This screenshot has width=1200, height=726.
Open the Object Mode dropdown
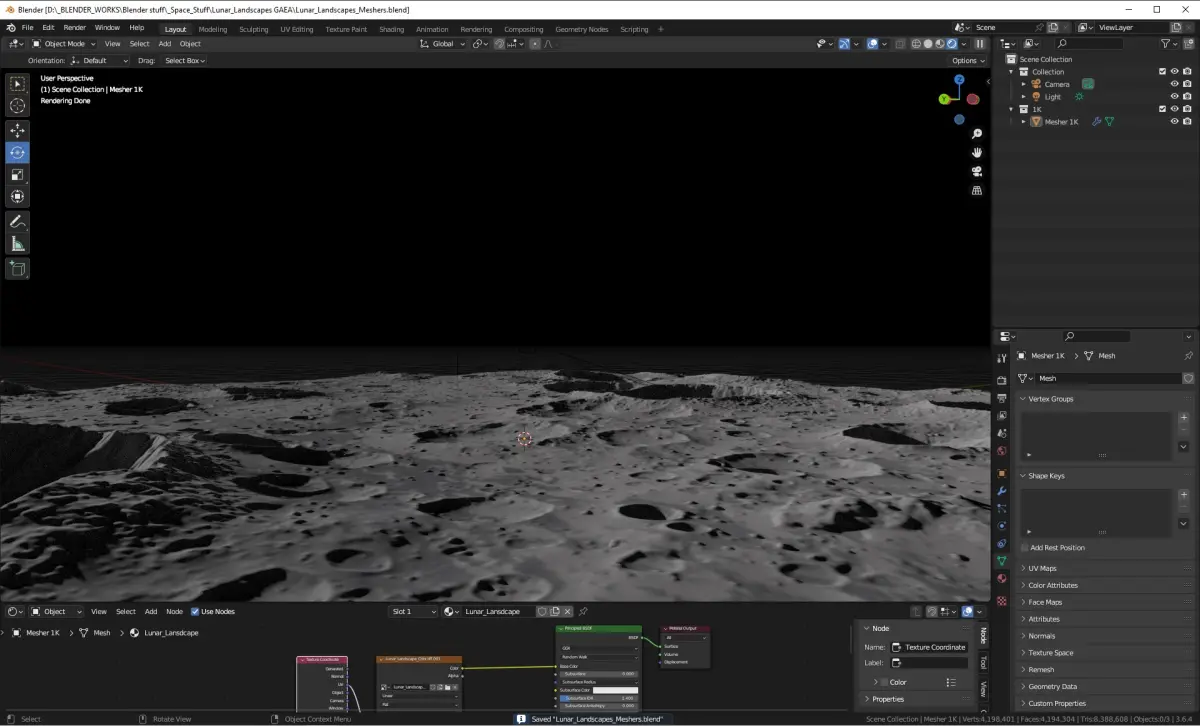click(64, 44)
